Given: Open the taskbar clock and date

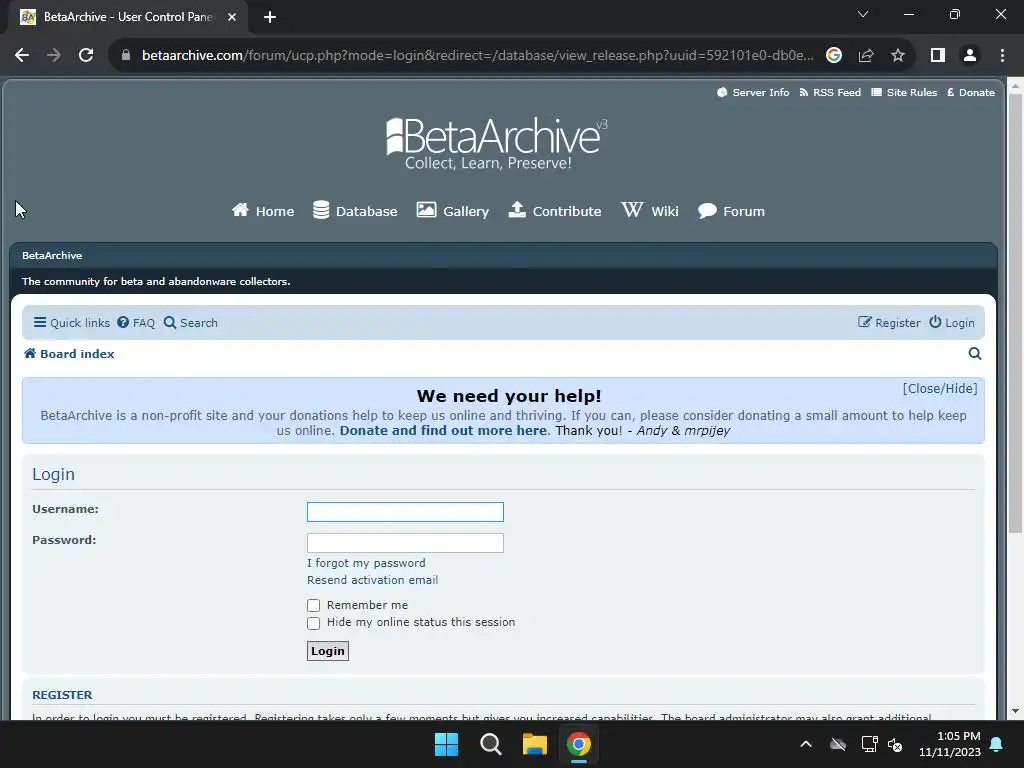Looking at the screenshot, I should coord(950,744).
